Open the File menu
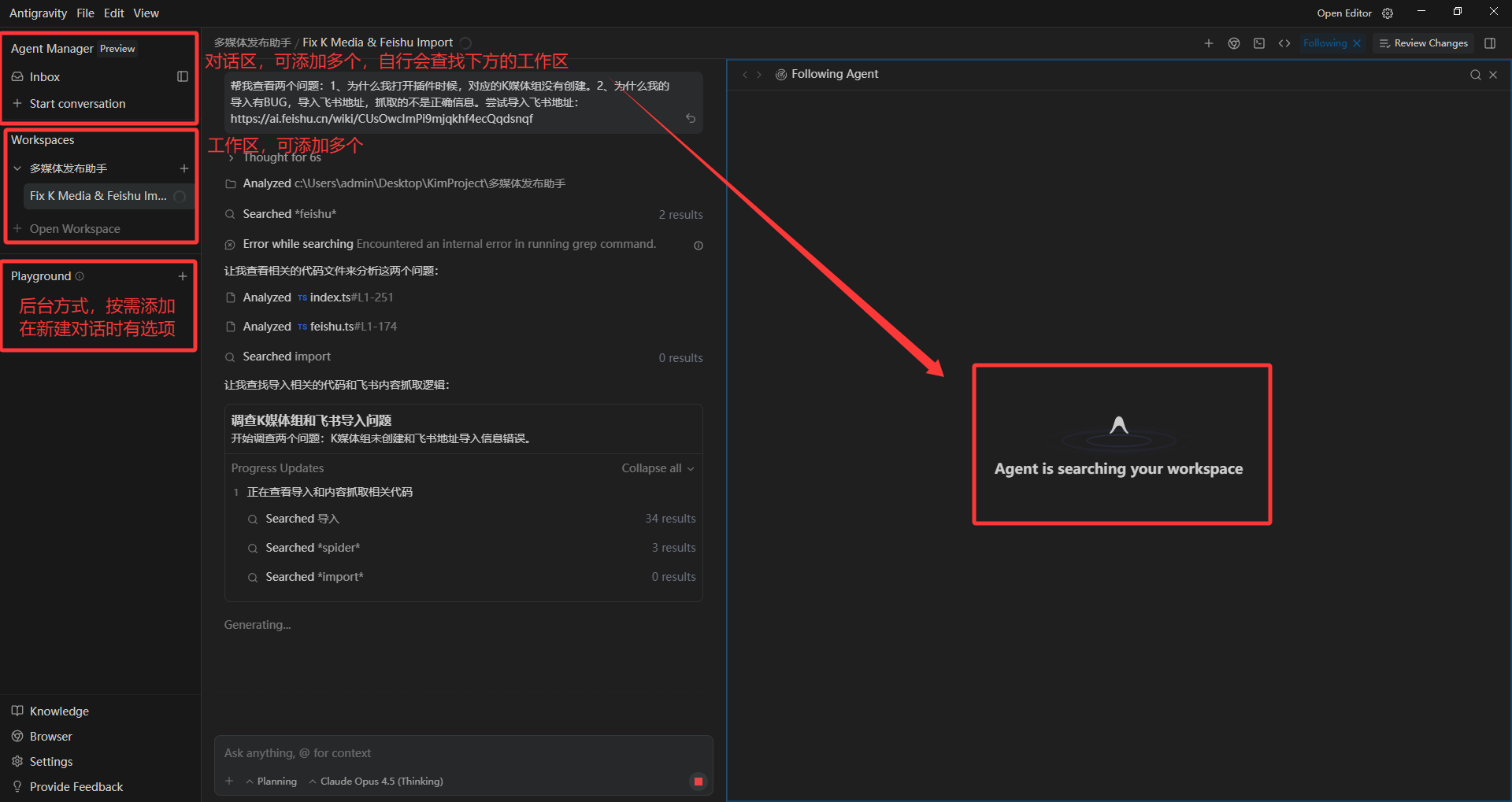Screen dimensions: 1512x802 (86, 13)
